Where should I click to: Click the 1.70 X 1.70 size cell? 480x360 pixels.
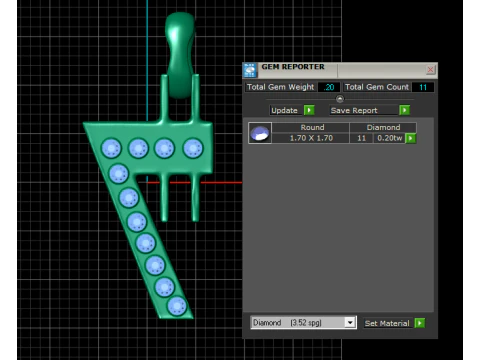click(311, 138)
